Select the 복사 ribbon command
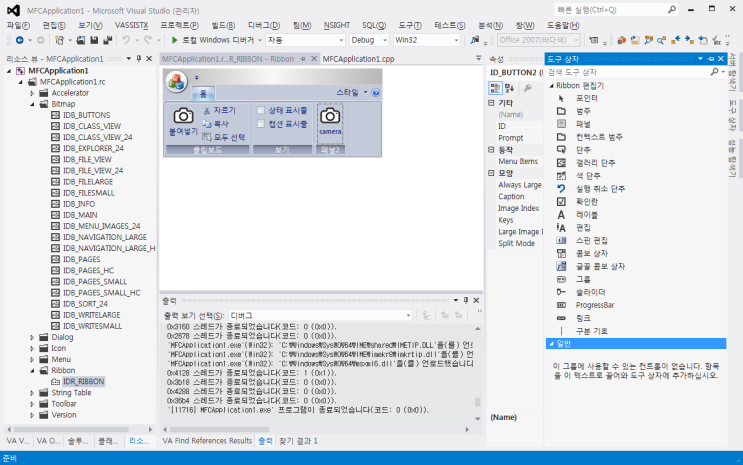Screen dimensions: 743x465 point(216,124)
